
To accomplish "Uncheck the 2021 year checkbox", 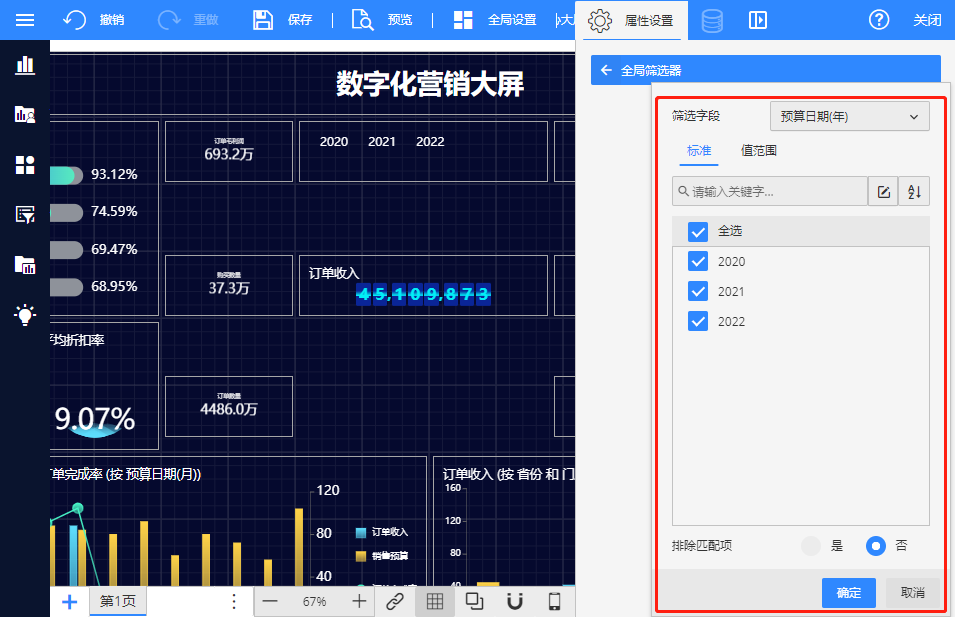I will pos(699,292).
